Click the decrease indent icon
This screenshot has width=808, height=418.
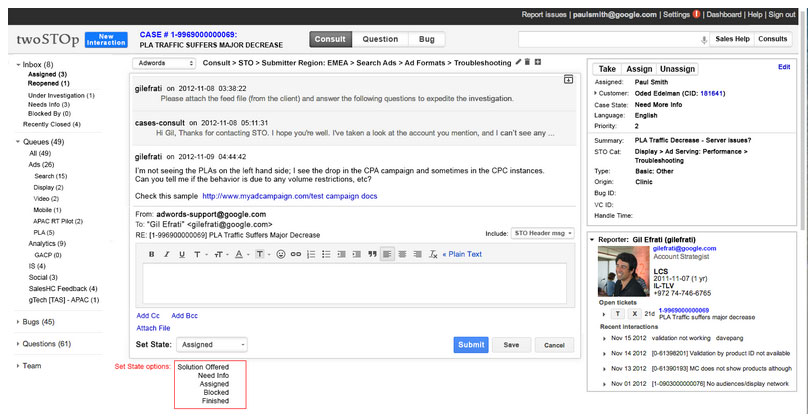click(341, 254)
